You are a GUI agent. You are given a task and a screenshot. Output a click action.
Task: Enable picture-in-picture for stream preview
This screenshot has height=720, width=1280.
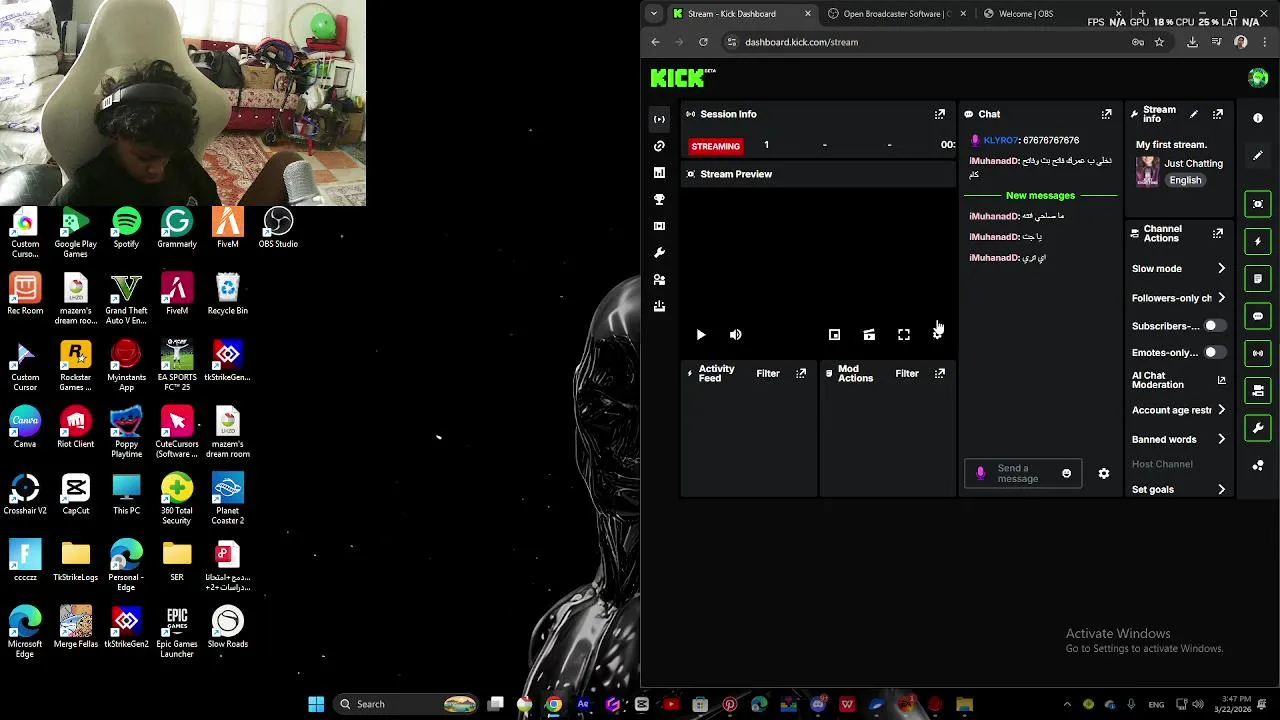pyautogui.click(x=834, y=335)
